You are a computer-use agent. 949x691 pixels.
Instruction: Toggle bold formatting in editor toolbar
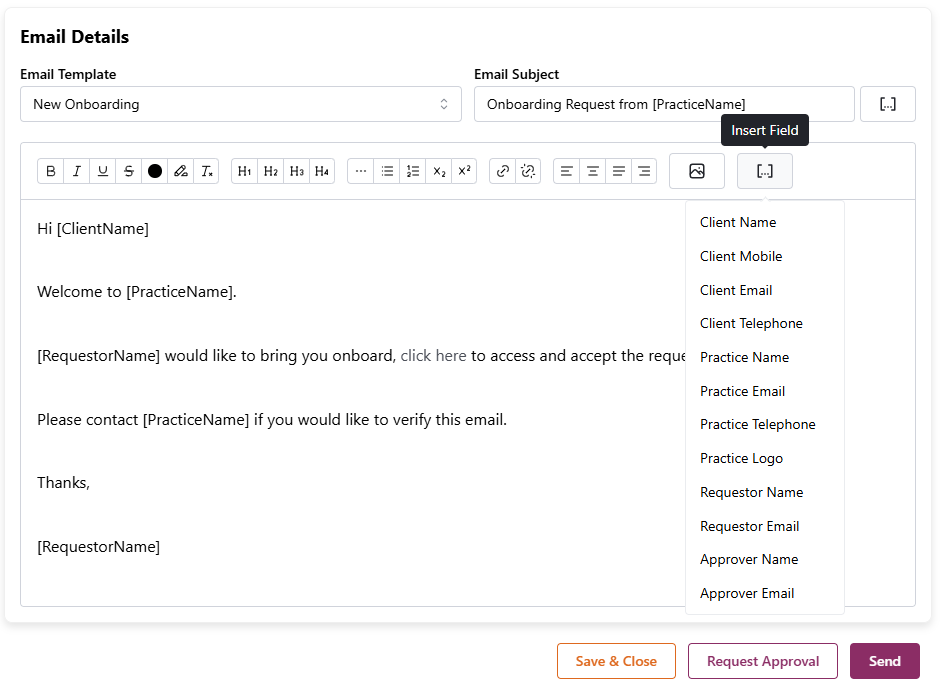pos(51,171)
